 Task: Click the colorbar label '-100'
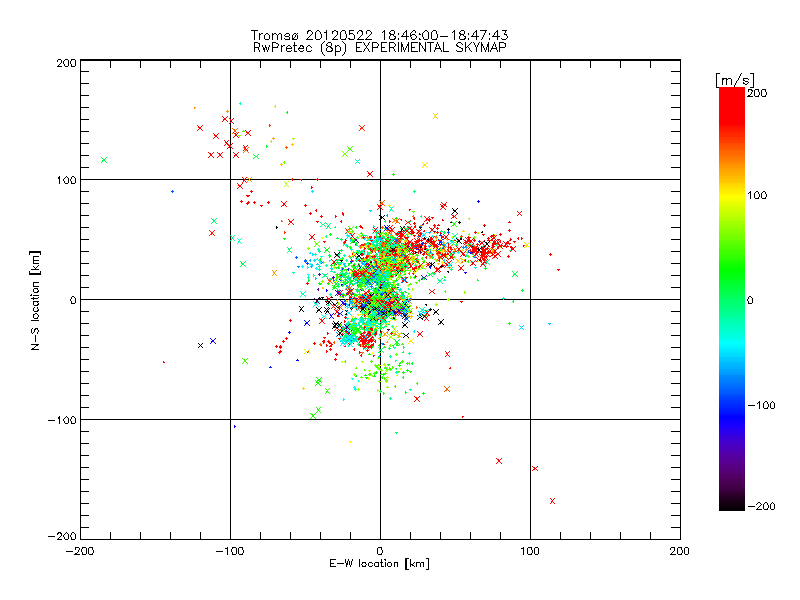tap(761, 405)
